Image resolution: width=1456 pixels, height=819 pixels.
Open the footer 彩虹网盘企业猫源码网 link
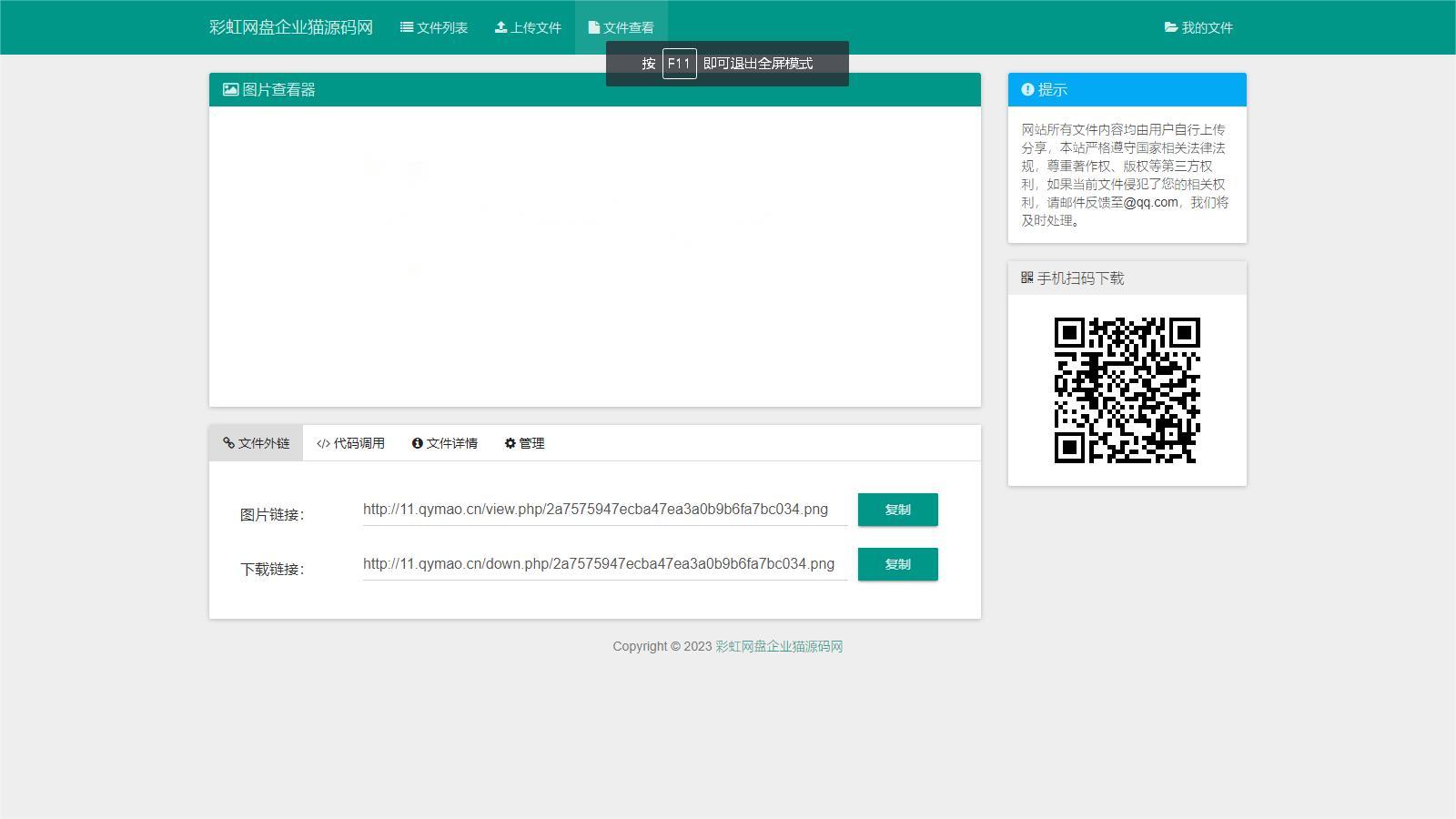(x=778, y=646)
